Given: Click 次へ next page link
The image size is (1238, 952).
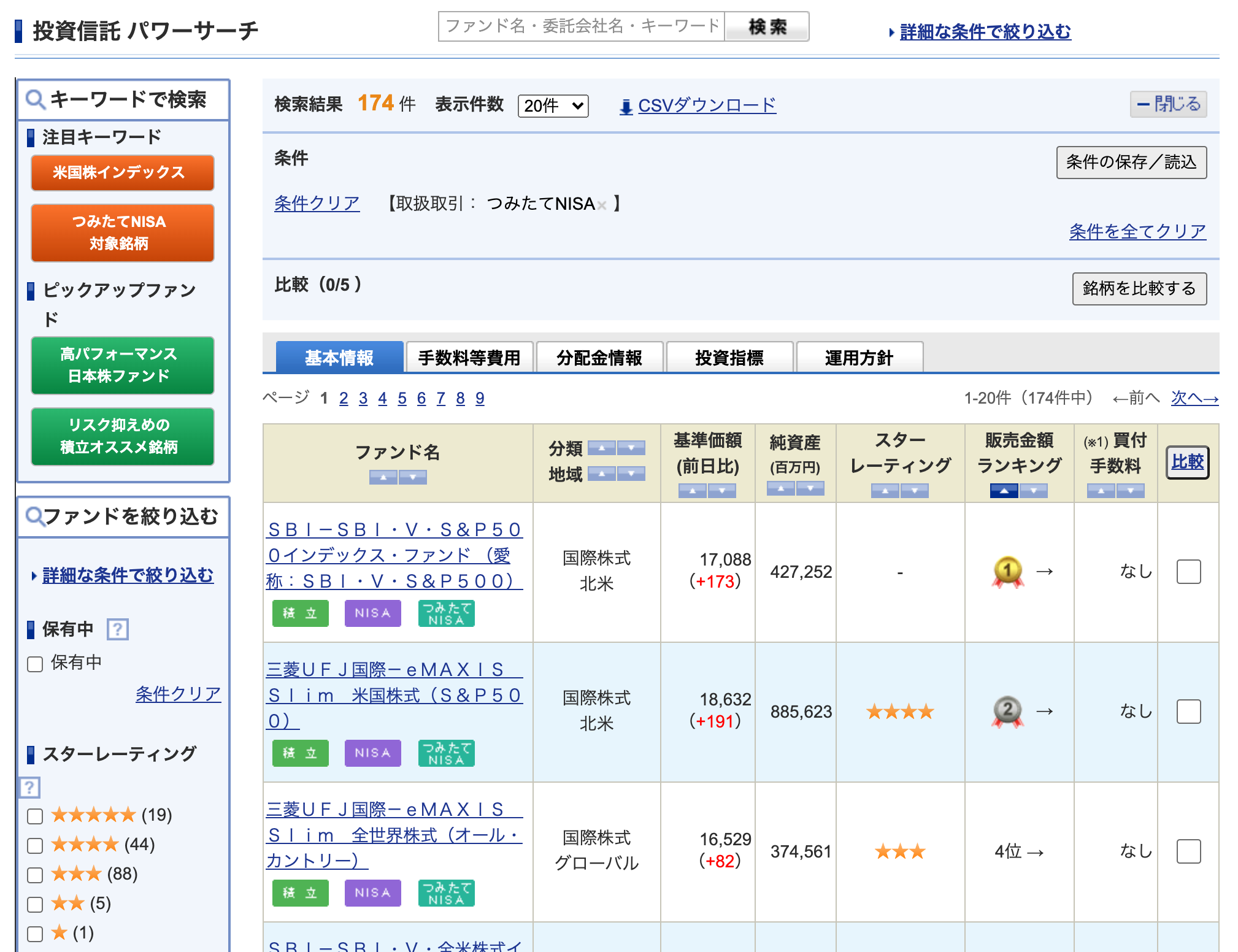Looking at the screenshot, I should pos(1194,398).
